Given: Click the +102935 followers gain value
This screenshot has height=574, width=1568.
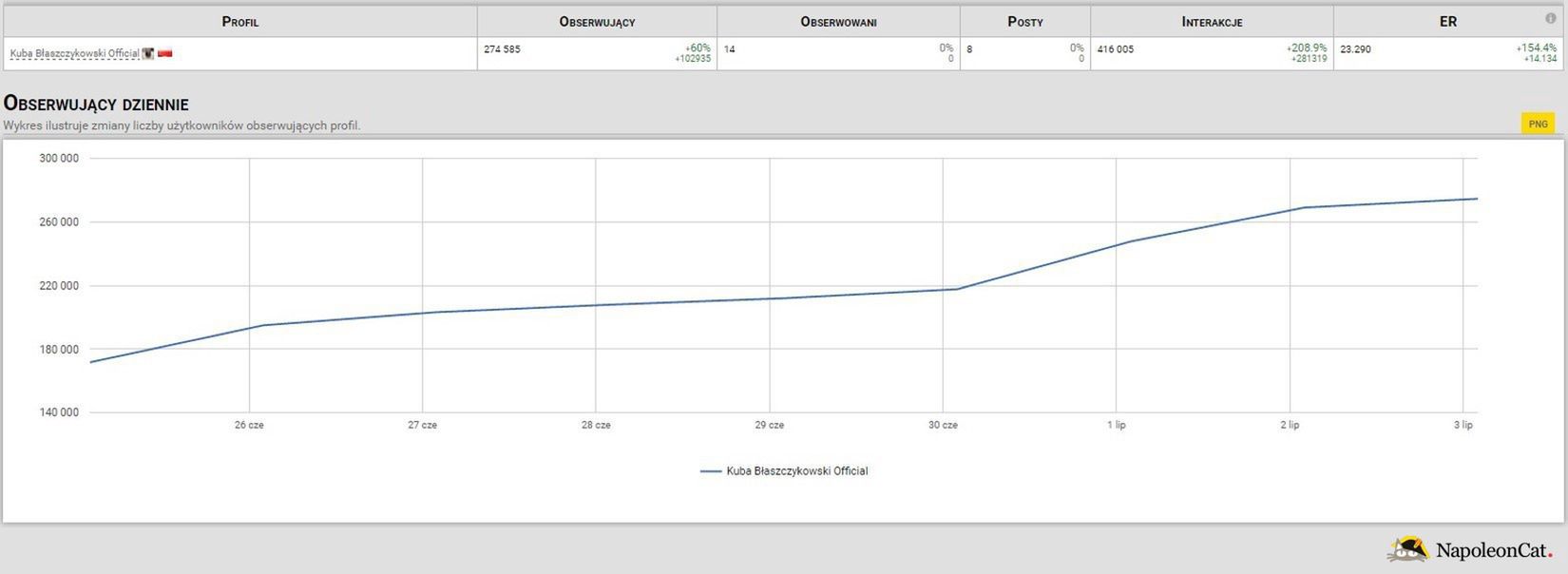Looking at the screenshot, I should coord(693,59).
